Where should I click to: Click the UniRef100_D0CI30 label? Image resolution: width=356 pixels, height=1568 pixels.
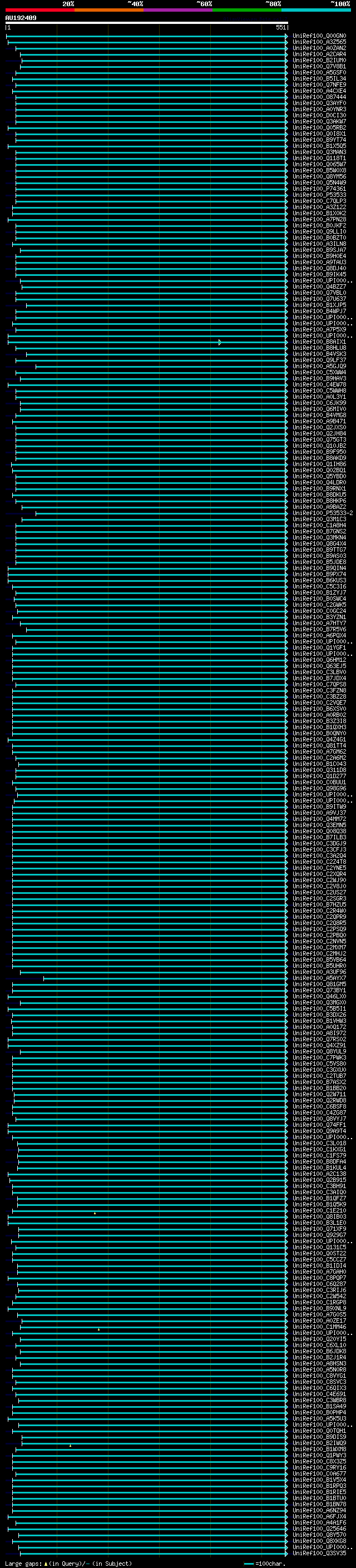[x=319, y=116]
